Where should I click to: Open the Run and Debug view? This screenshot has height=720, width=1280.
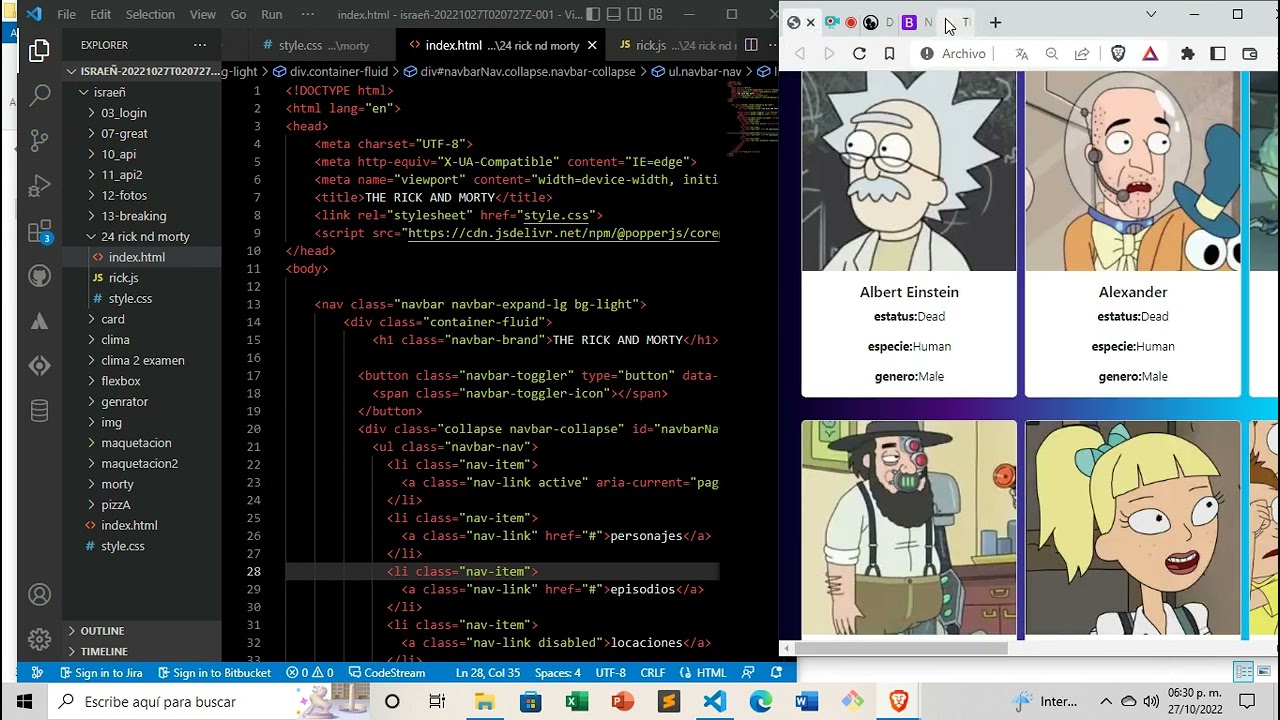pyautogui.click(x=39, y=186)
